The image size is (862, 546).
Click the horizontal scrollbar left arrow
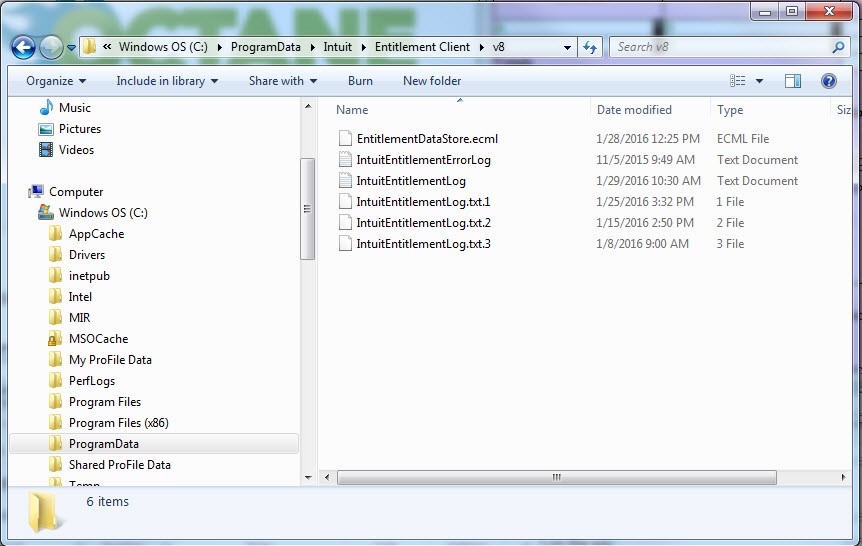tap(327, 477)
